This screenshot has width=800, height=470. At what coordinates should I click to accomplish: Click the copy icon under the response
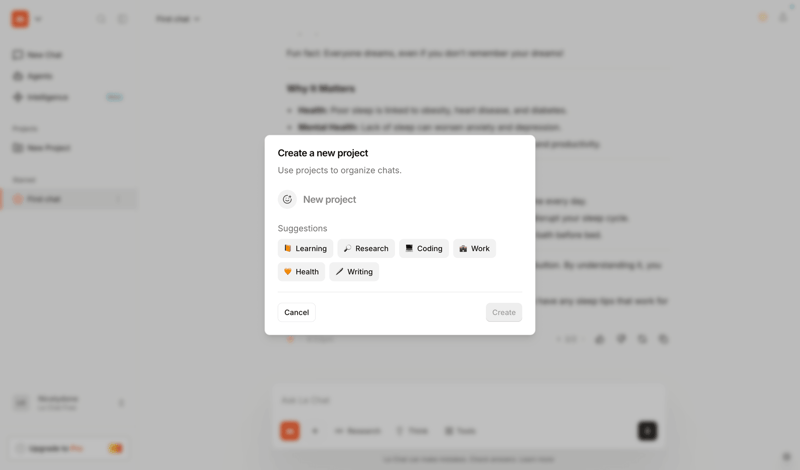663,339
